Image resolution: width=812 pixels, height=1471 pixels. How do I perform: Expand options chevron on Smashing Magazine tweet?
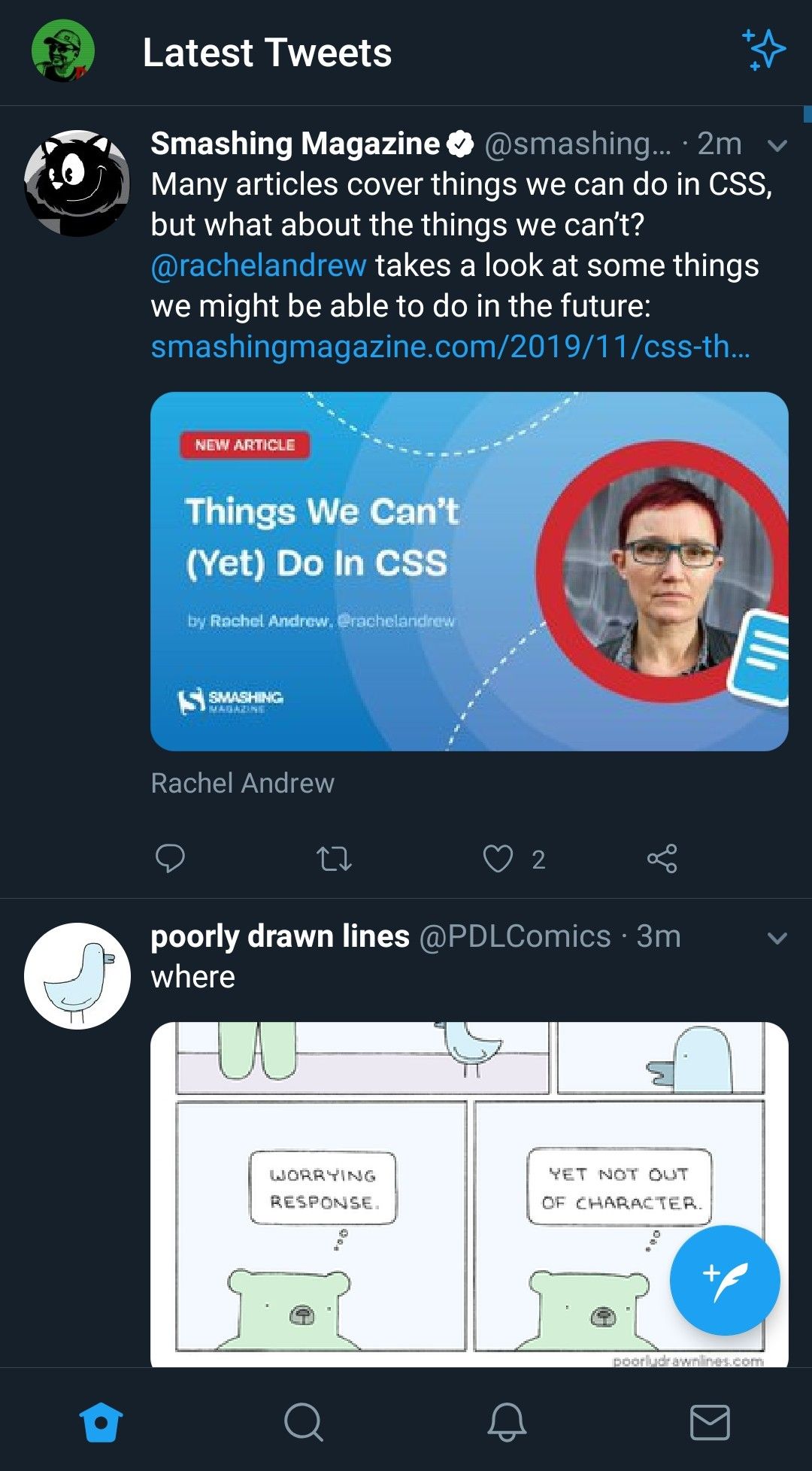click(x=777, y=145)
